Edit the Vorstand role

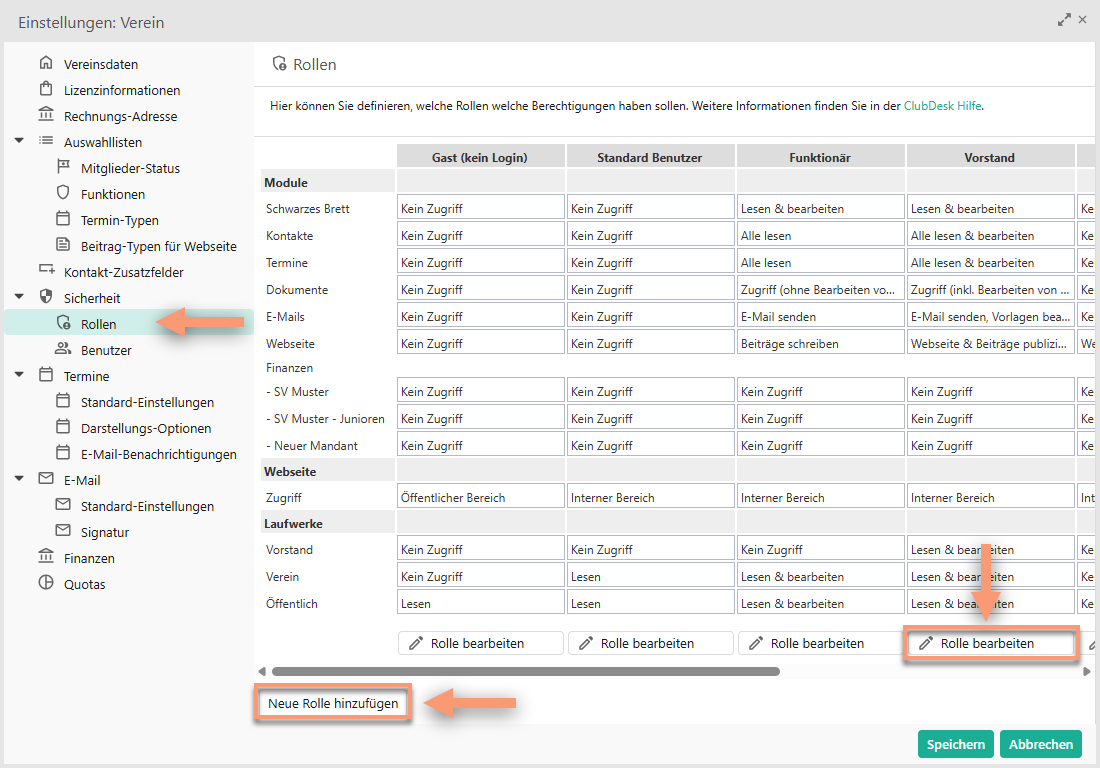[991, 643]
